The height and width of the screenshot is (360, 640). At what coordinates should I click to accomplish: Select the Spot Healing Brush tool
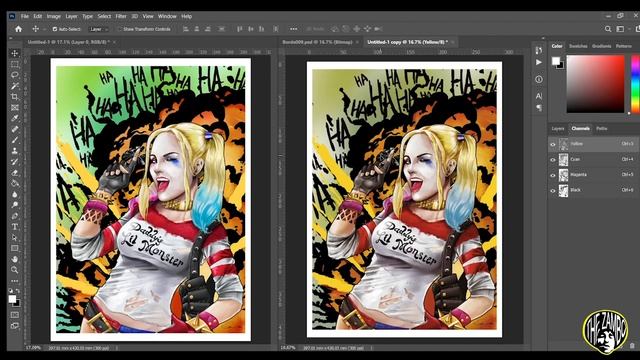tap(15, 129)
